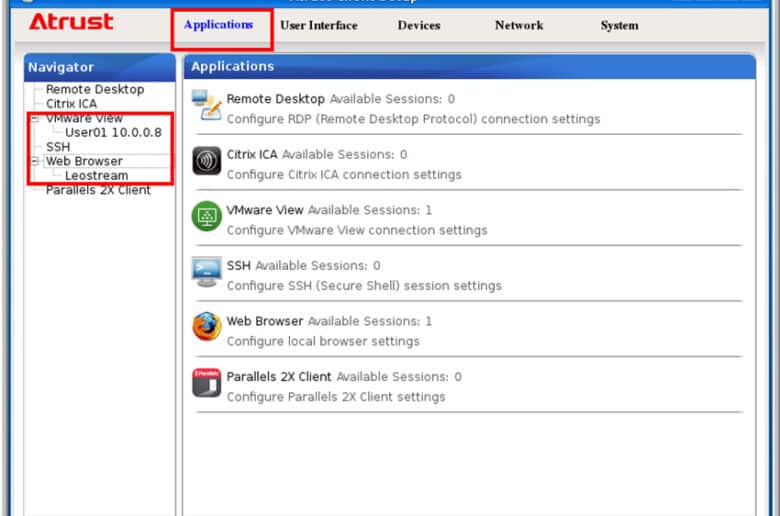This screenshot has height=516, width=780.
Task: Click 'Configure Citrix ICA connection settings' text
Action: pyautogui.click(x=344, y=175)
